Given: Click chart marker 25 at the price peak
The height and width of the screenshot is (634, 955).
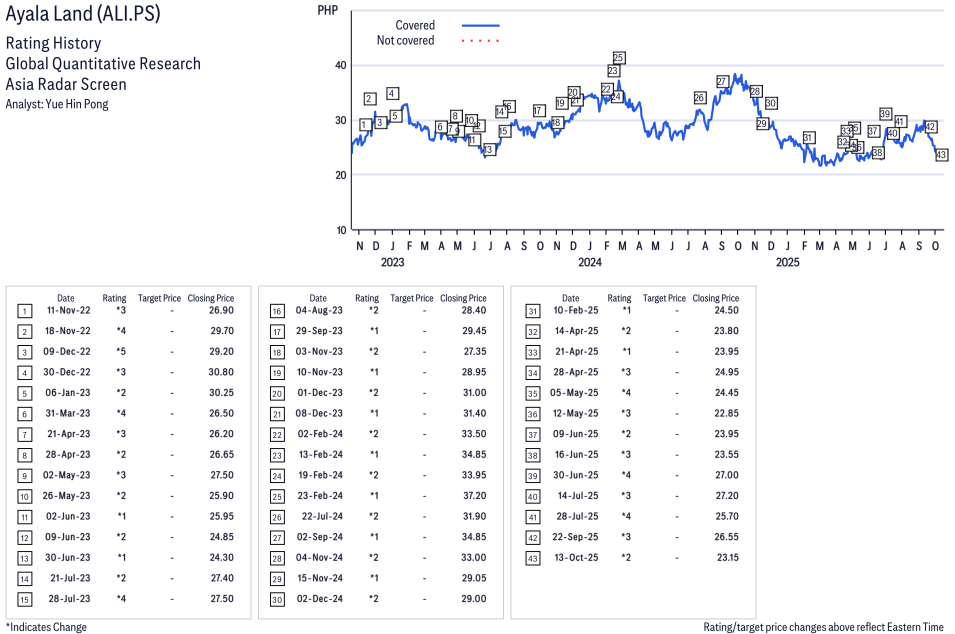Looking at the screenshot, I should click(618, 58).
